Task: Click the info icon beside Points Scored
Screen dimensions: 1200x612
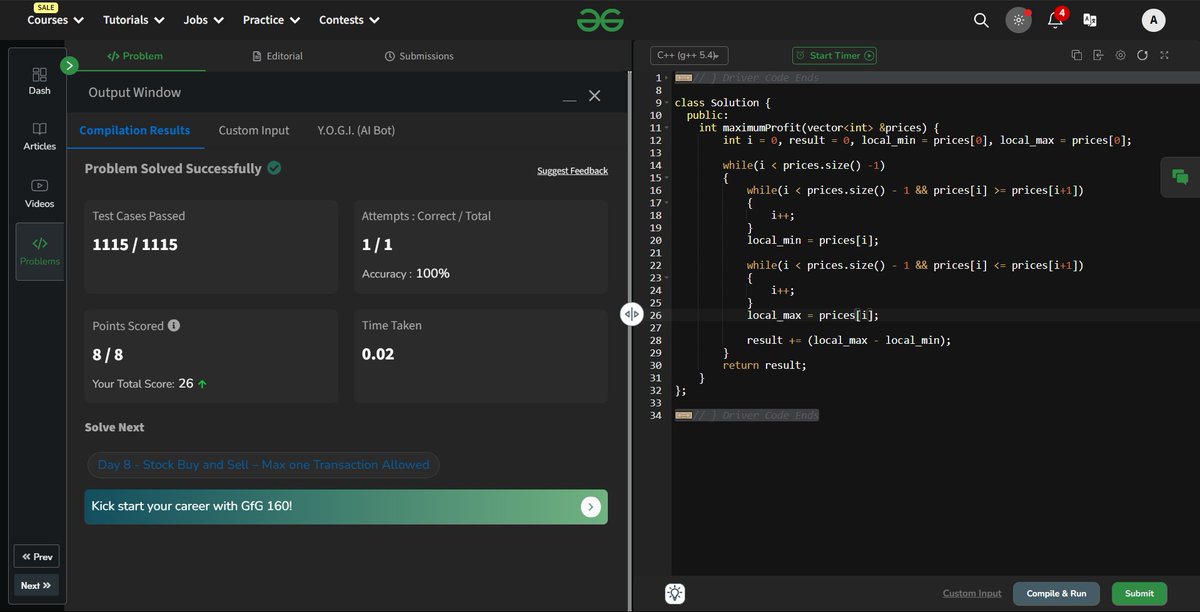Action: (x=174, y=326)
